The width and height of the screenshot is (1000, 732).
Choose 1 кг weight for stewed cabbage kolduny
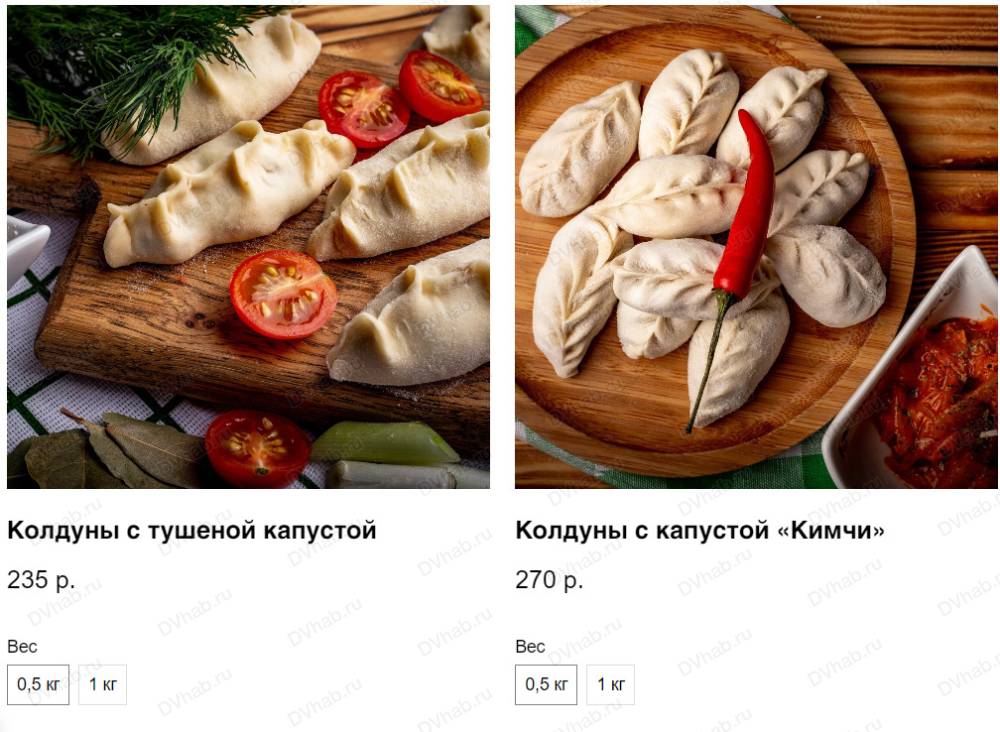point(103,684)
